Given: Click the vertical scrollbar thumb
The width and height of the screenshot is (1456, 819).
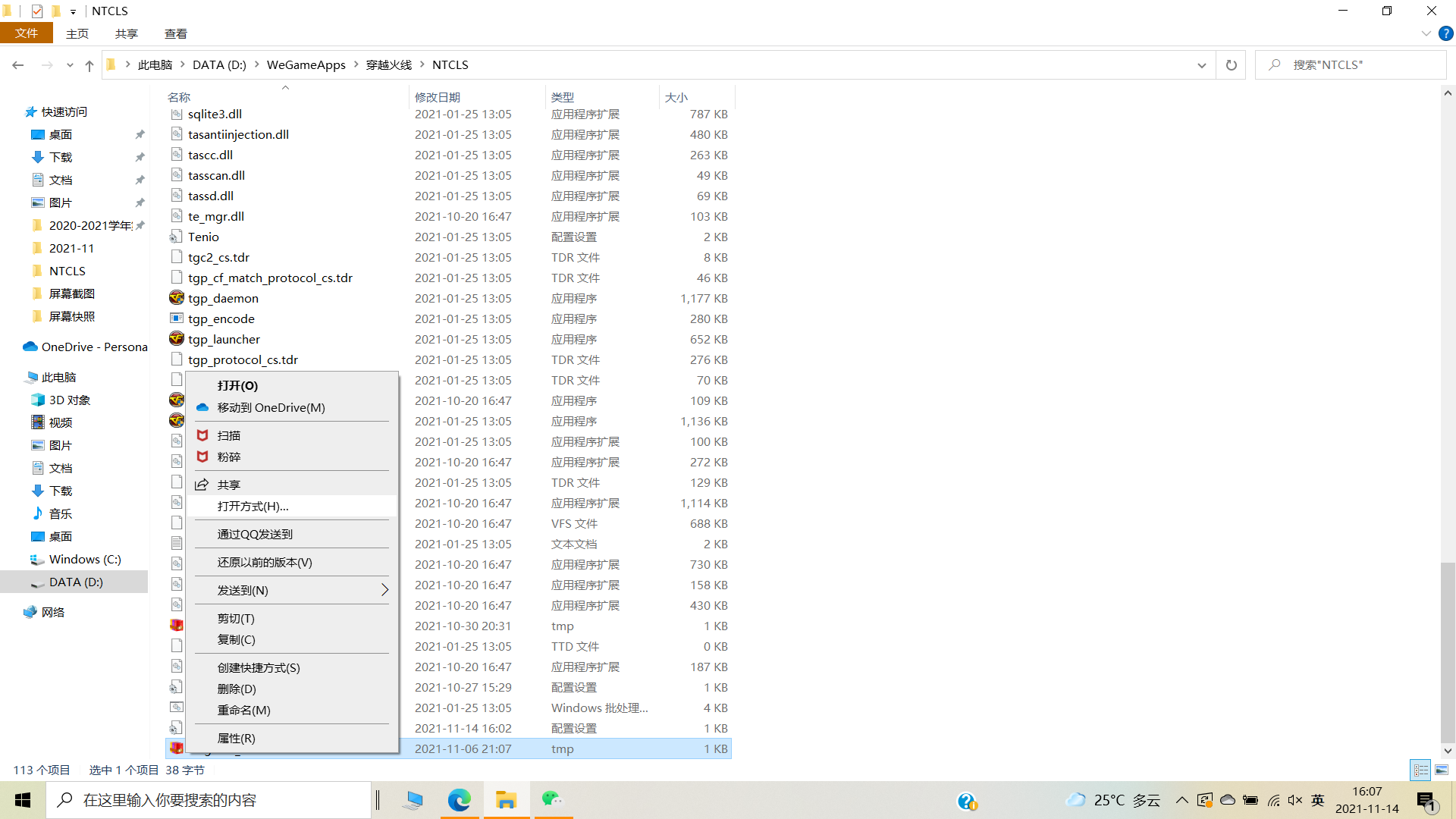Looking at the screenshot, I should [1447, 652].
